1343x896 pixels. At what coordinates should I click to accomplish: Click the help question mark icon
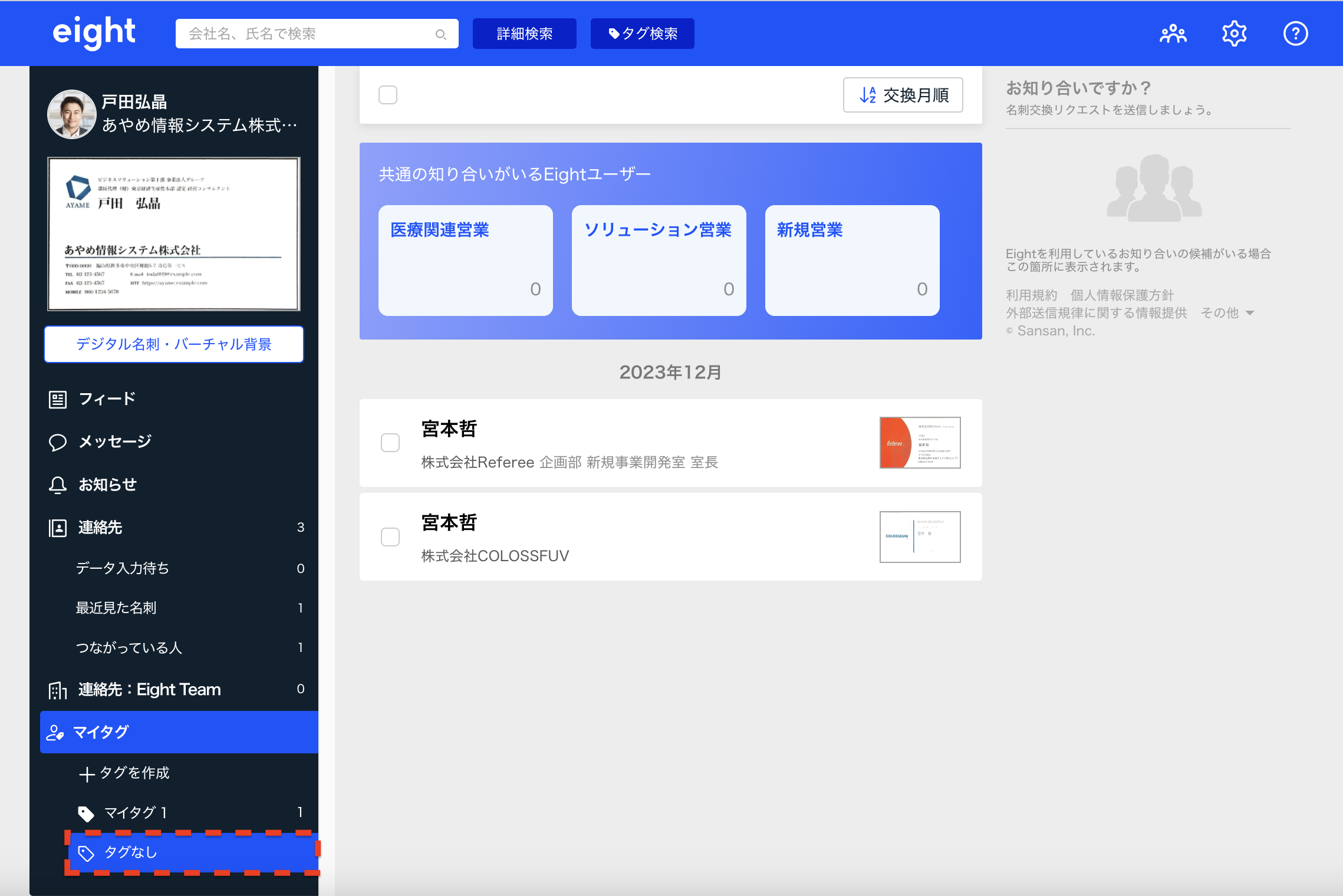(x=1295, y=34)
